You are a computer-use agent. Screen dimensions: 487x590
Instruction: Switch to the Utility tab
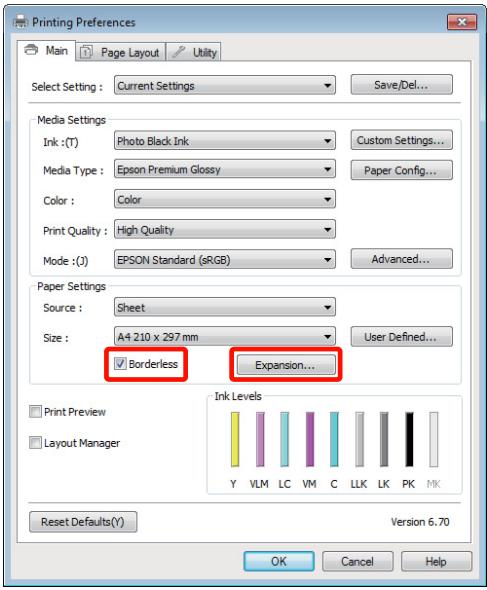click(x=193, y=52)
